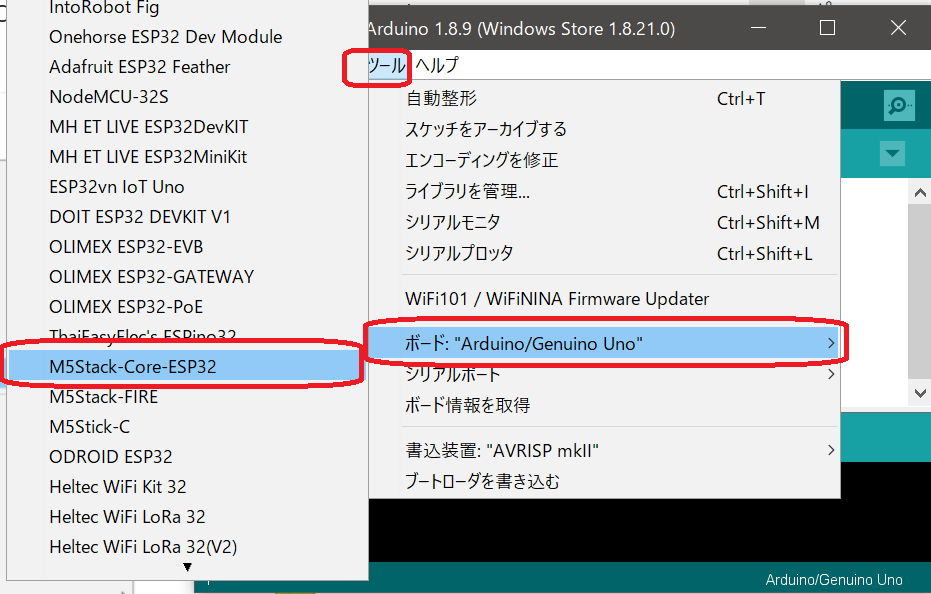Minimize the Arduino window
931x594 pixels.
(758, 28)
